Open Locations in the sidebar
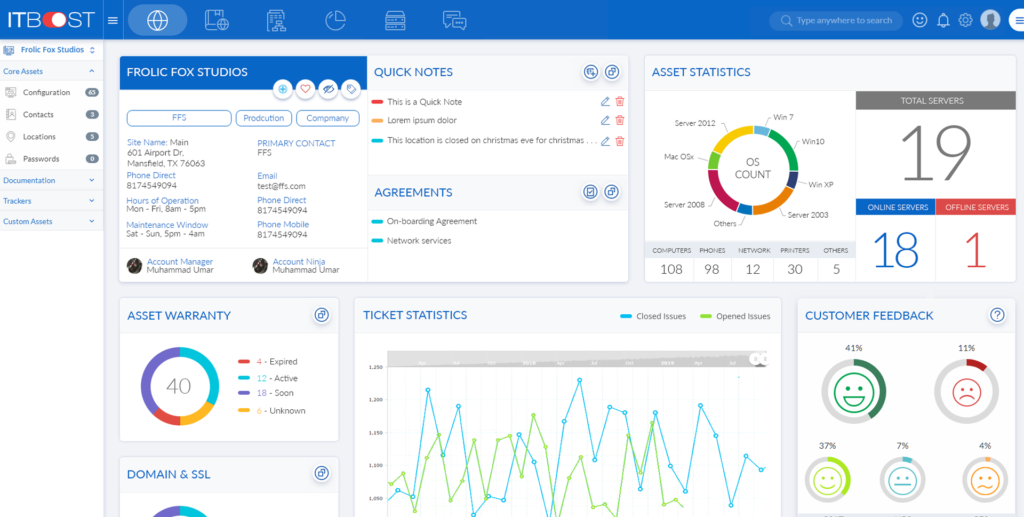Image resolution: width=1024 pixels, height=517 pixels. point(51,137)
